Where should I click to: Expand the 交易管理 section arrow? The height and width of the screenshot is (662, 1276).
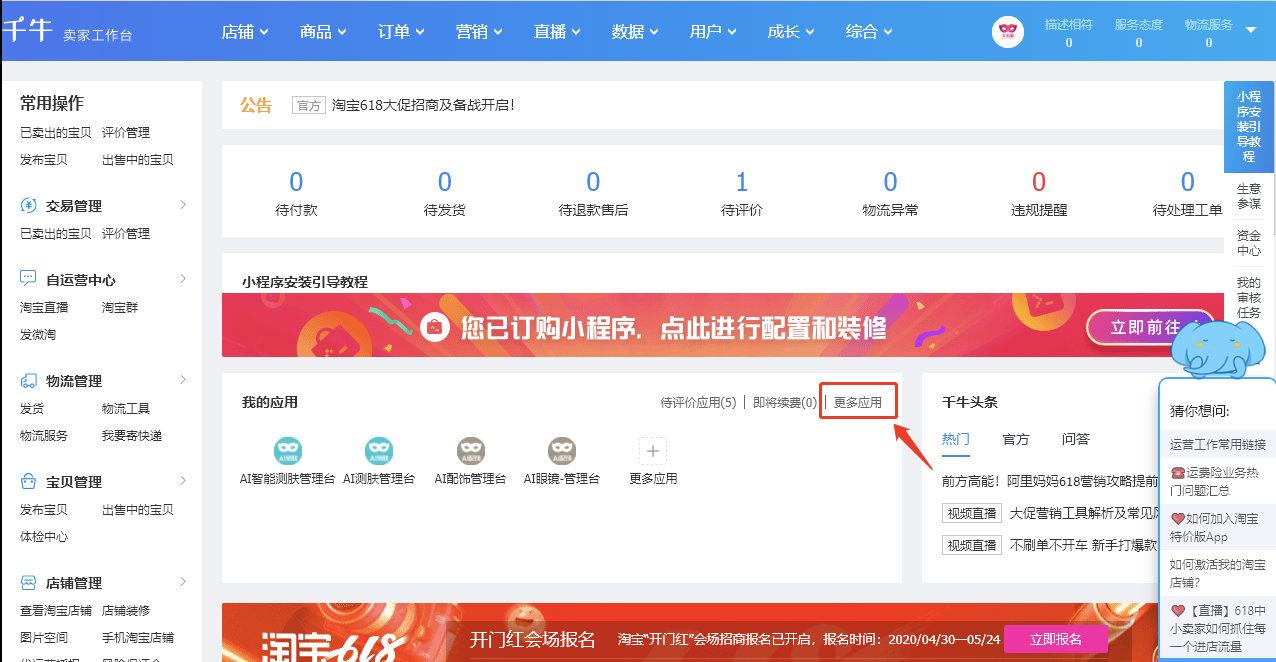tap(183, 205)
